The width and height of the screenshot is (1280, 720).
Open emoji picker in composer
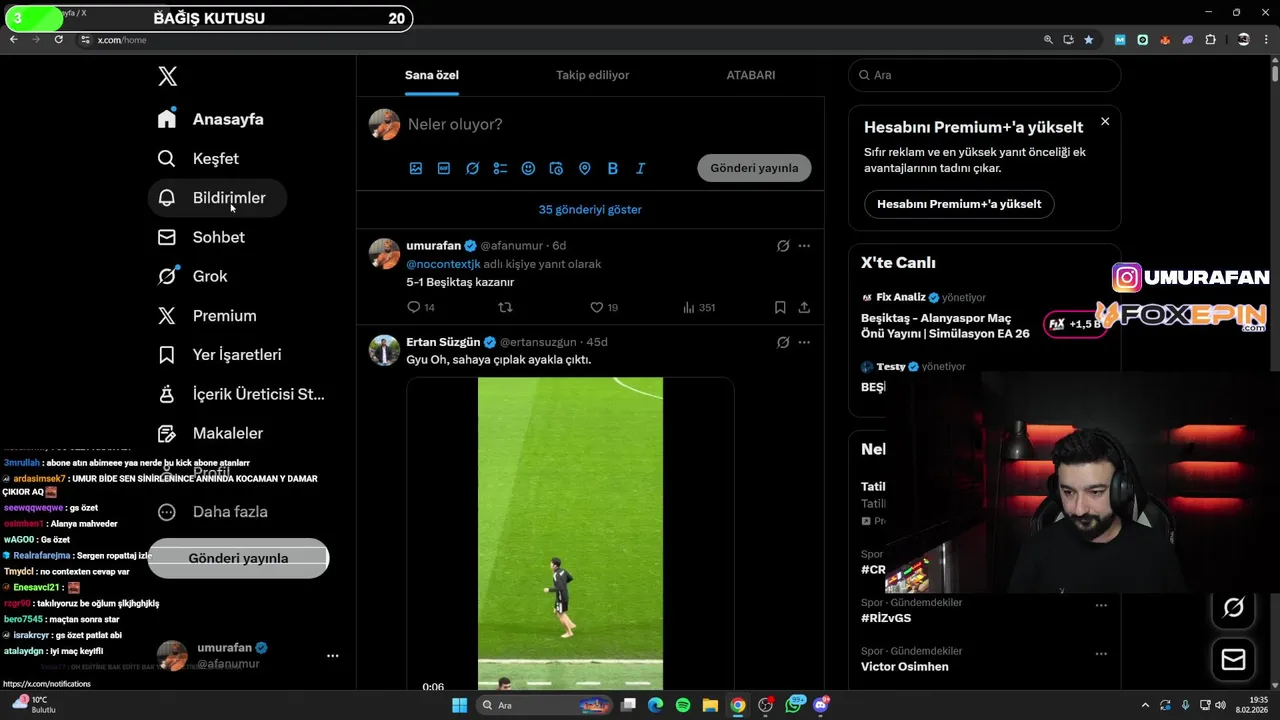(528, 168)
